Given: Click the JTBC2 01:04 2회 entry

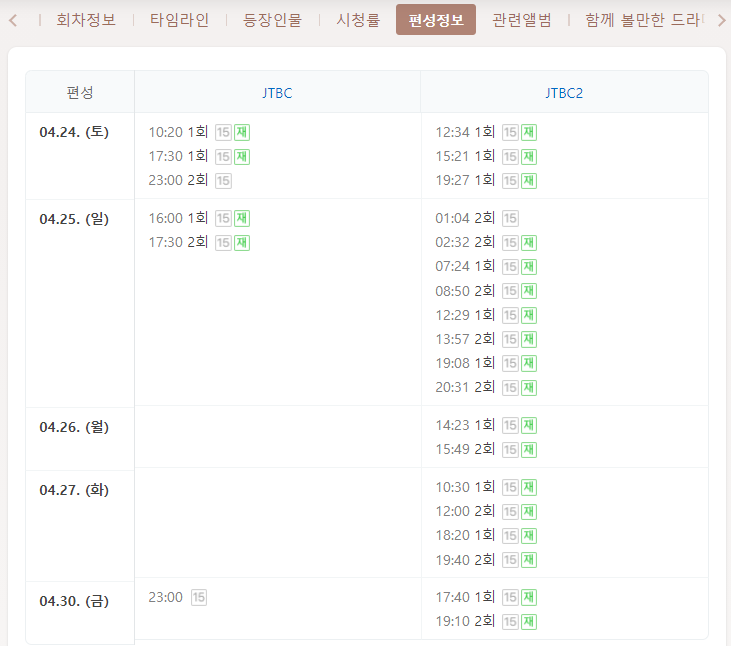Looking at the screenshot, I should click(477, 218).
